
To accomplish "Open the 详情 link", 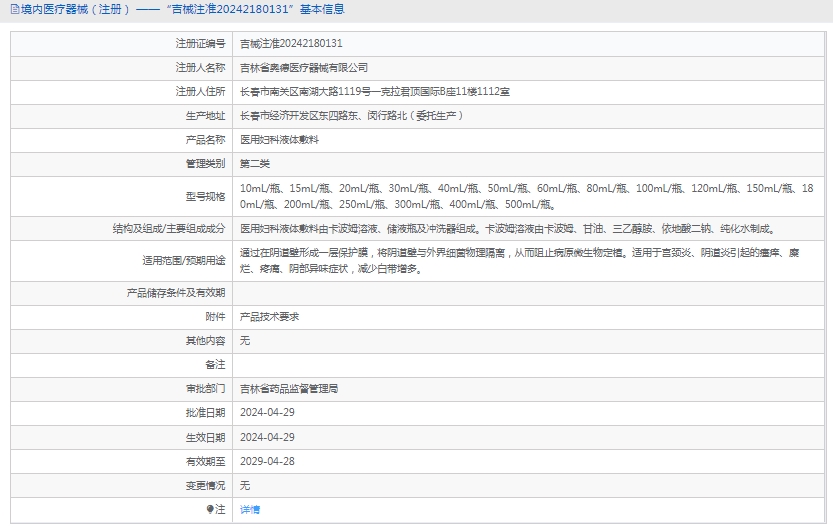I will point(250,509).
